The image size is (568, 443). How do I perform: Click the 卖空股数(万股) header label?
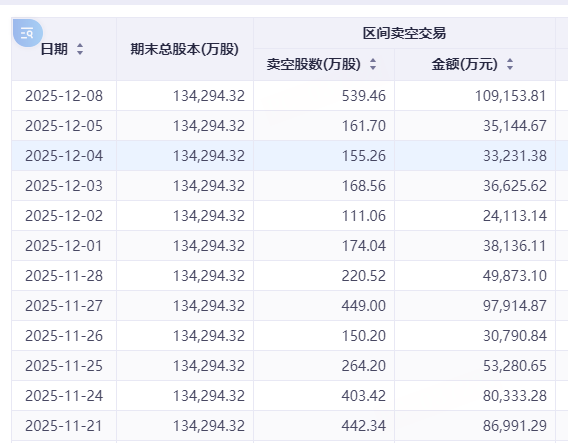tap(314, 64)
